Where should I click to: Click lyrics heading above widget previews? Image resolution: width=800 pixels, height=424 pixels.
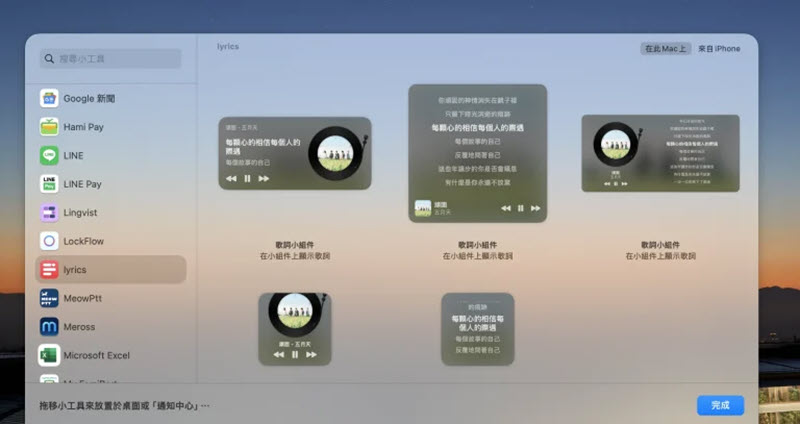point(228,46)
